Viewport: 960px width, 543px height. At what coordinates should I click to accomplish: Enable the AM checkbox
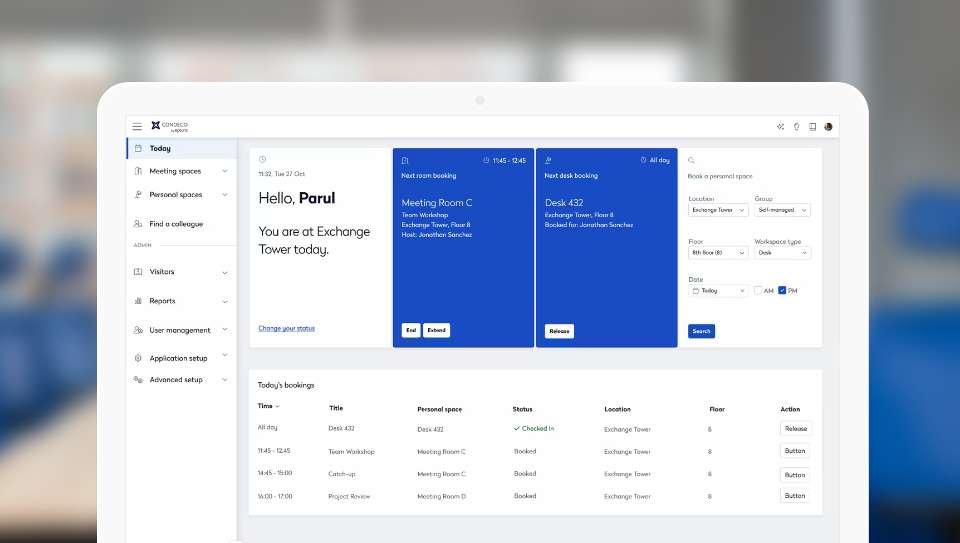pos(758,291)
